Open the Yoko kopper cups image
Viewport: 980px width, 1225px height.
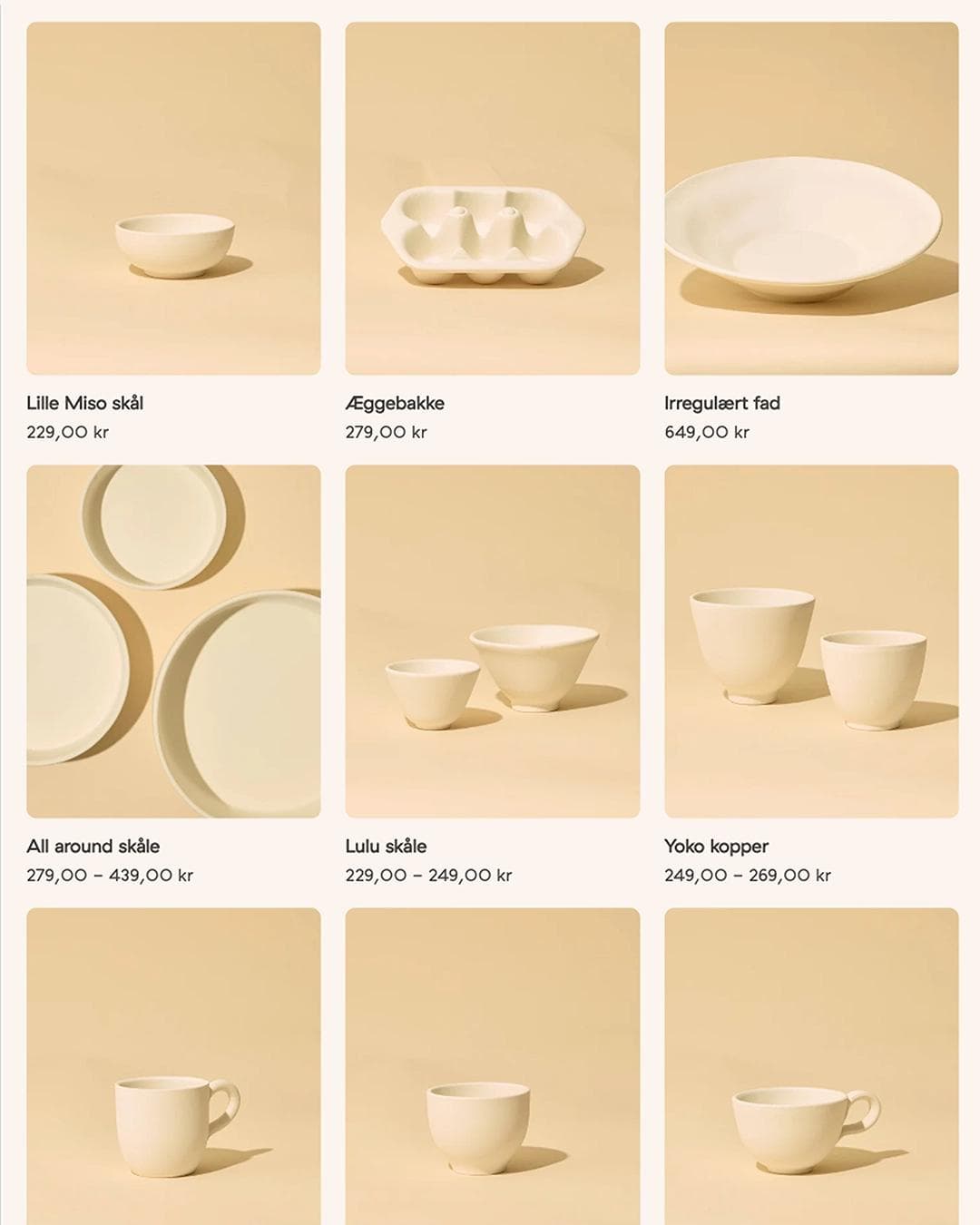[811, 642]
